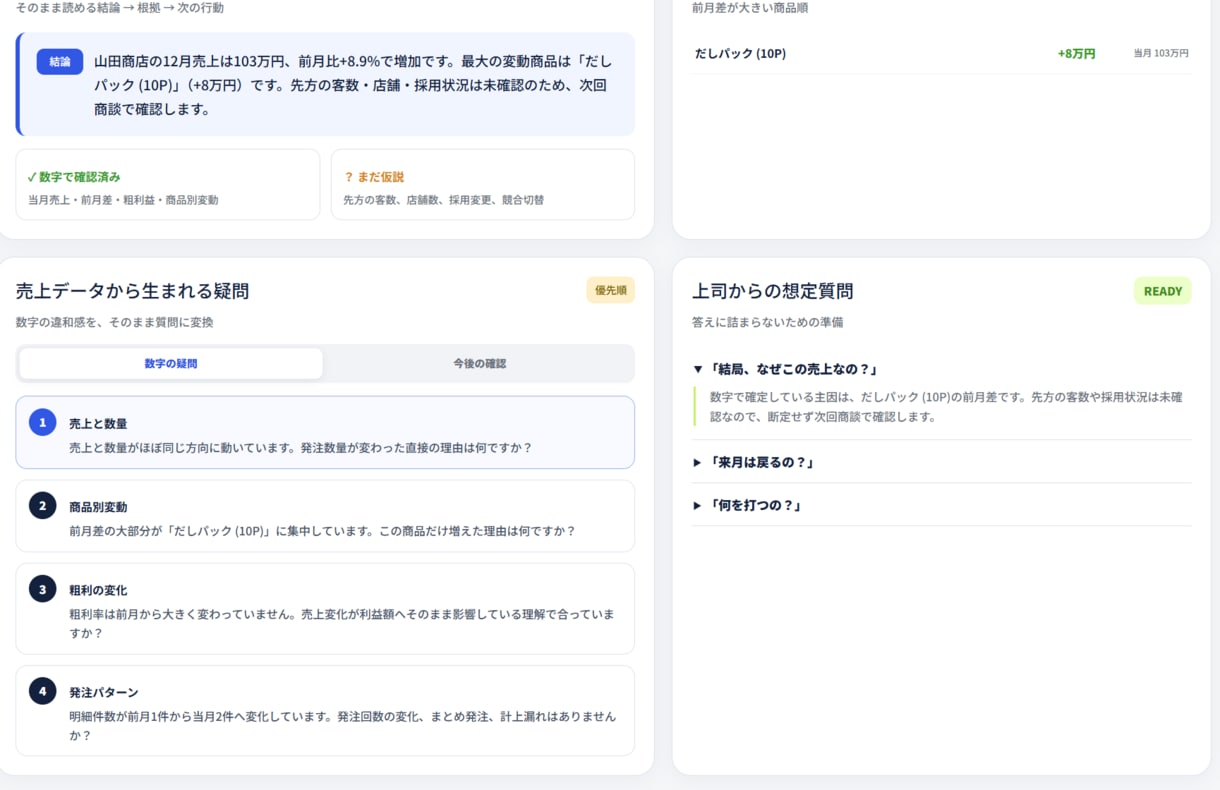Click the number 4 circle badge

coord(42,691)
